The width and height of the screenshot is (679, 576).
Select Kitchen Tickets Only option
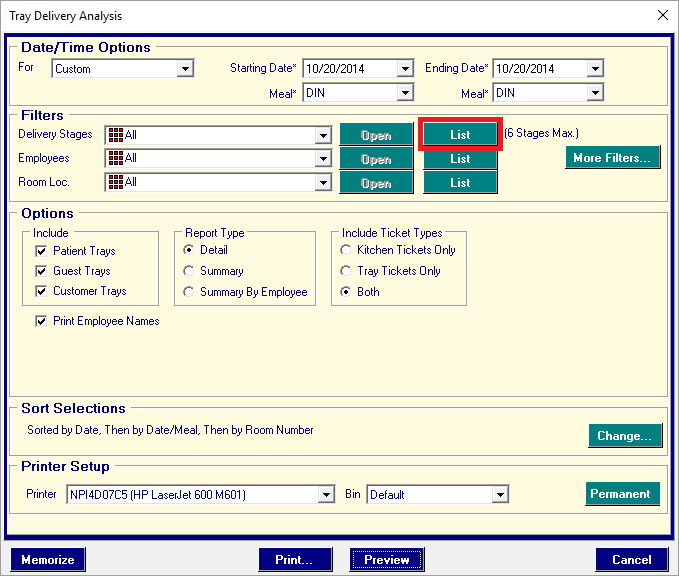pyautogui.click(x=346, y=250)
